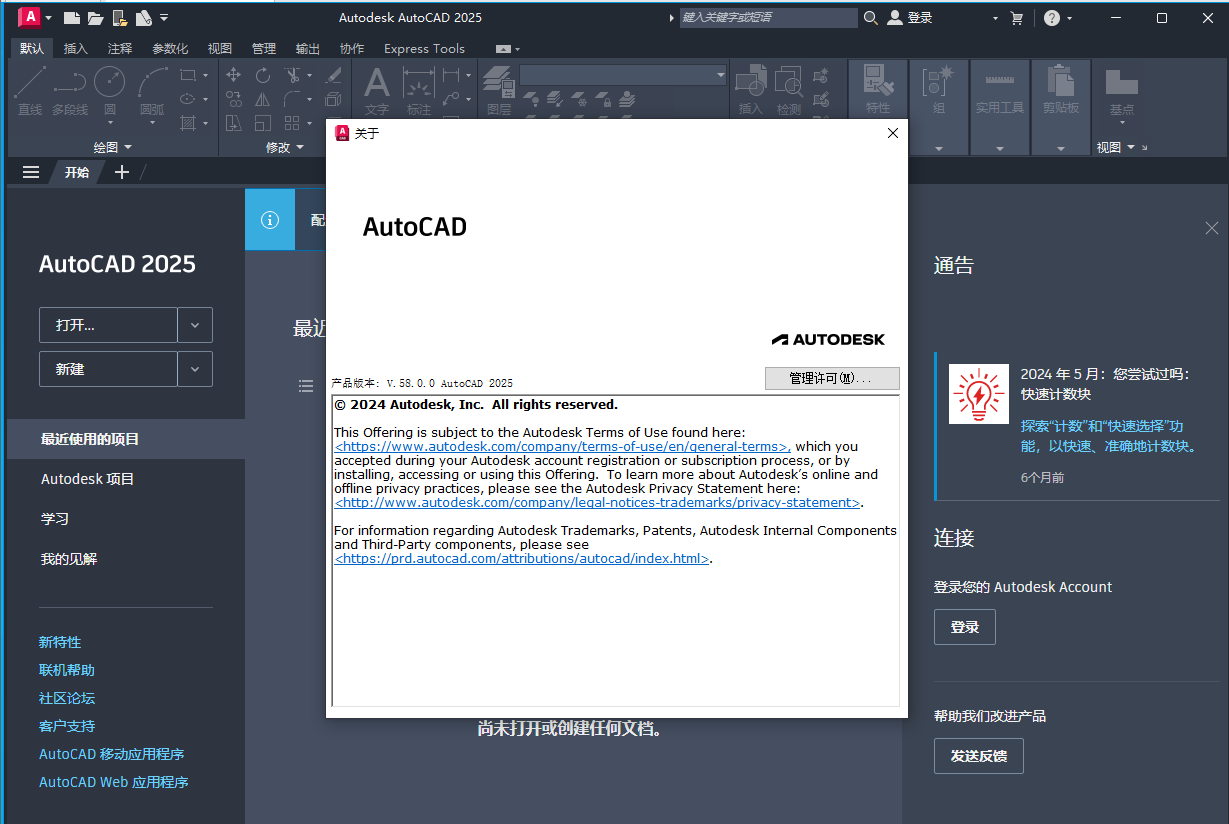Click the 登录 button under Autodesk Account
1229x824 pixels.
(x=965, y=627)
